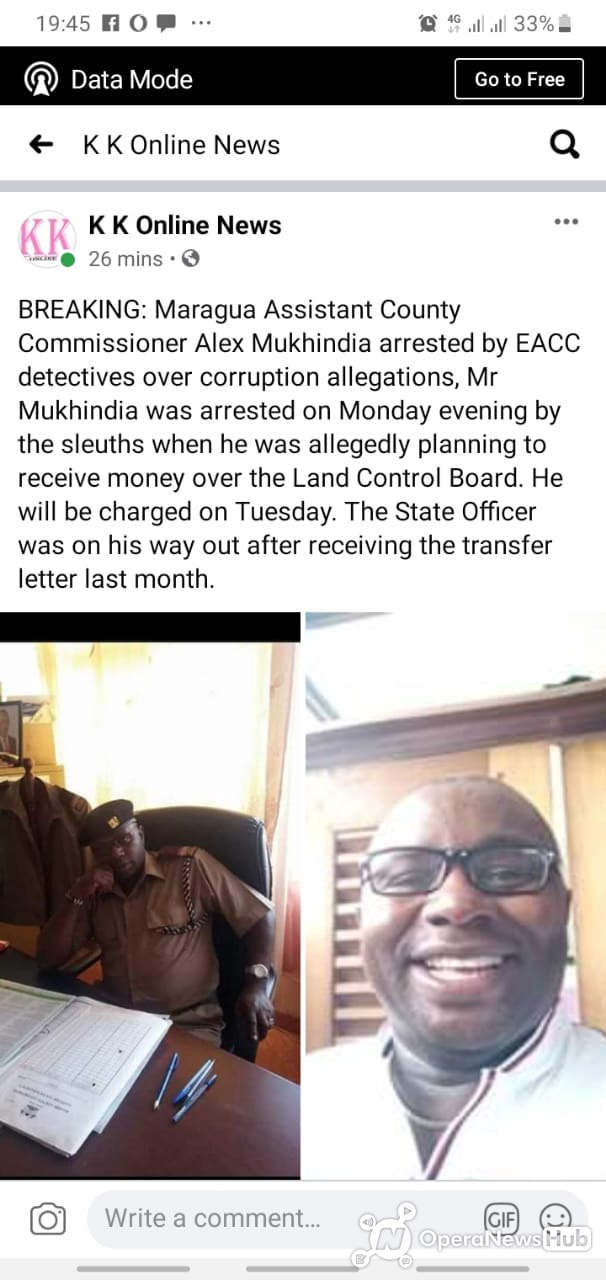
Task: Tap the post text beginning BREAKING
Action: tap(299, 443)
